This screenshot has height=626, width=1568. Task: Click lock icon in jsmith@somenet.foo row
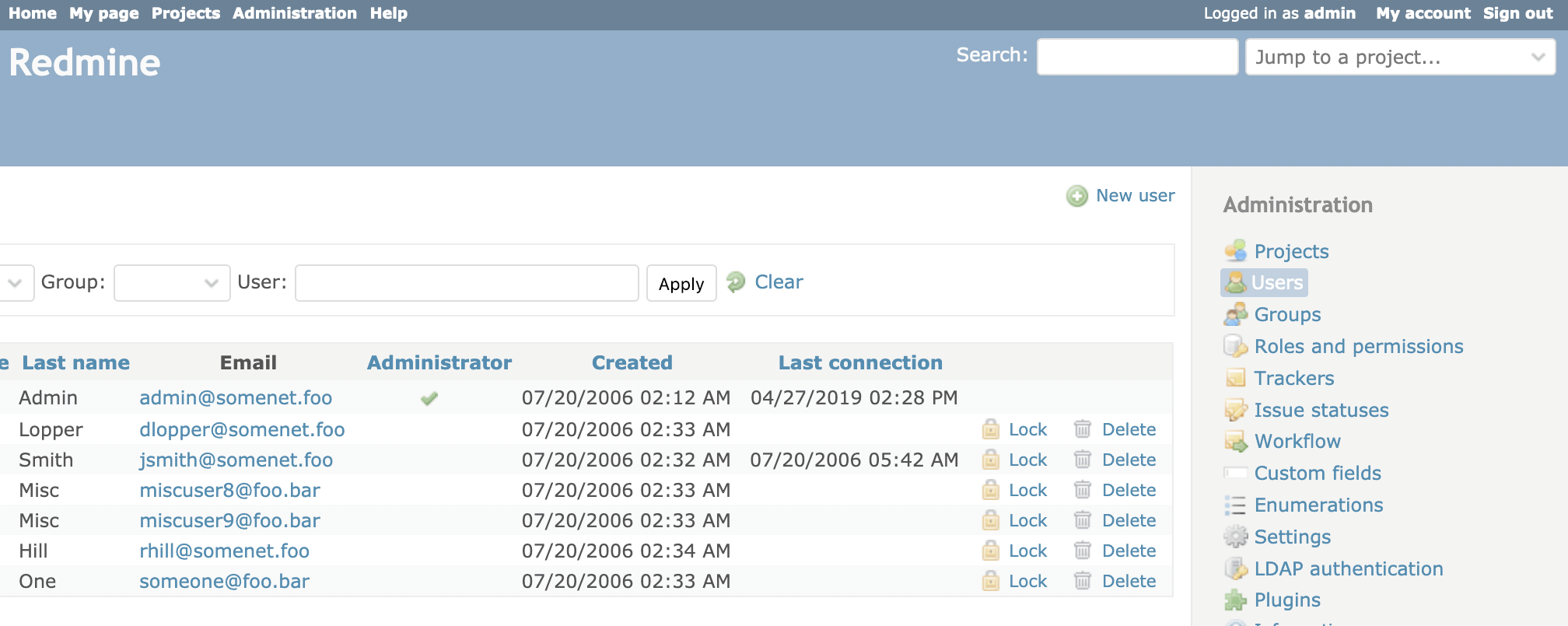tap(991, 460)
